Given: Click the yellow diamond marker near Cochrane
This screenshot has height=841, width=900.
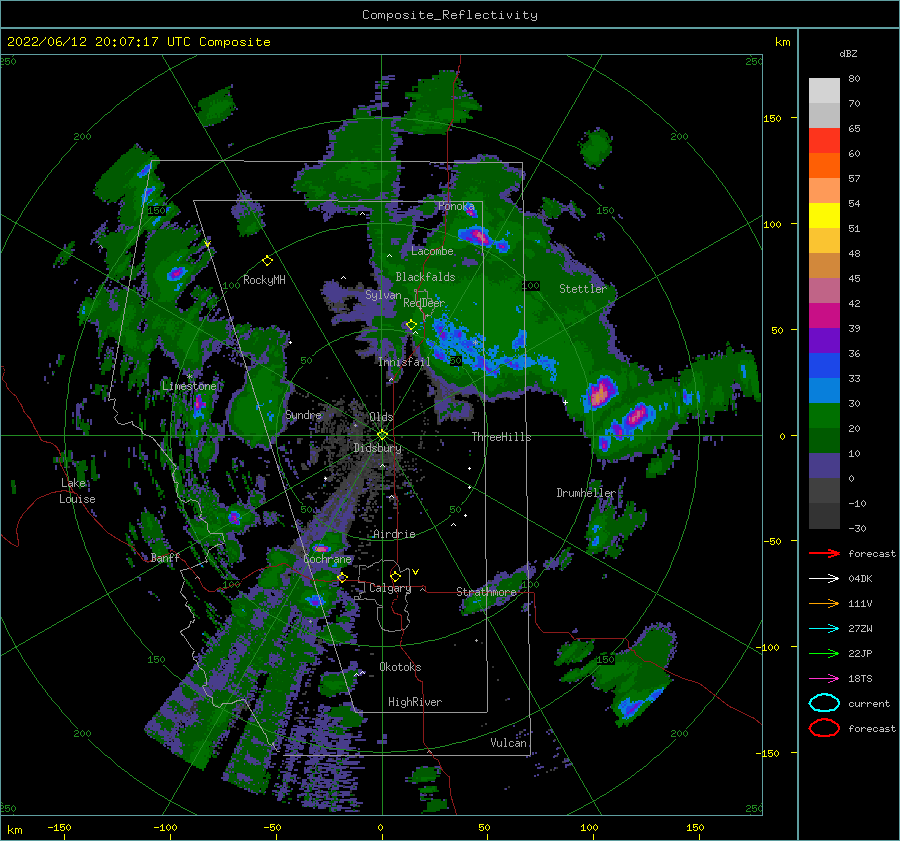Looking at the screenshot, I should tap(342, 577).
